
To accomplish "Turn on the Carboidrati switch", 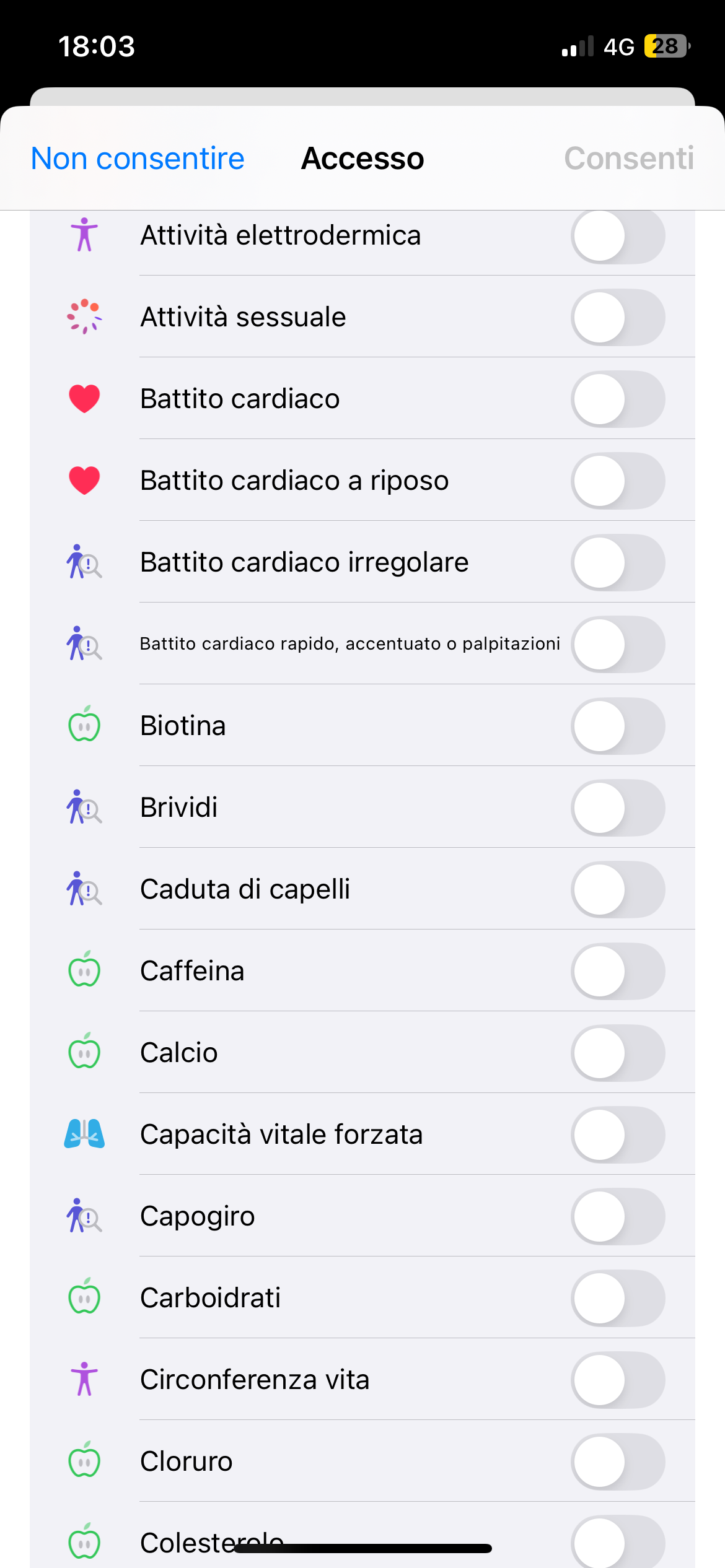I will pos(618,1298).
